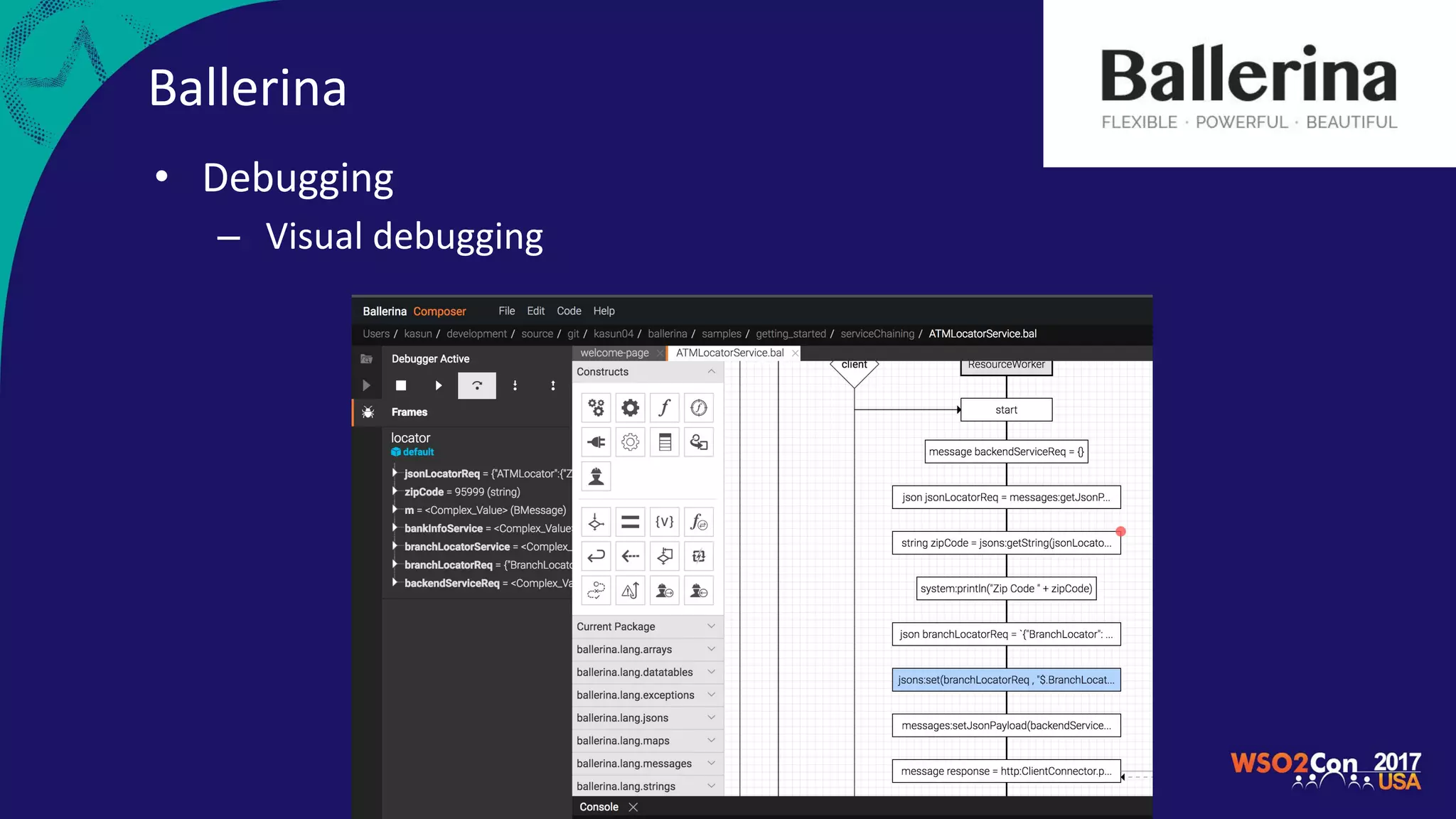Open the Edit menu
This screenshot has height=819, width=1456.
536,311
